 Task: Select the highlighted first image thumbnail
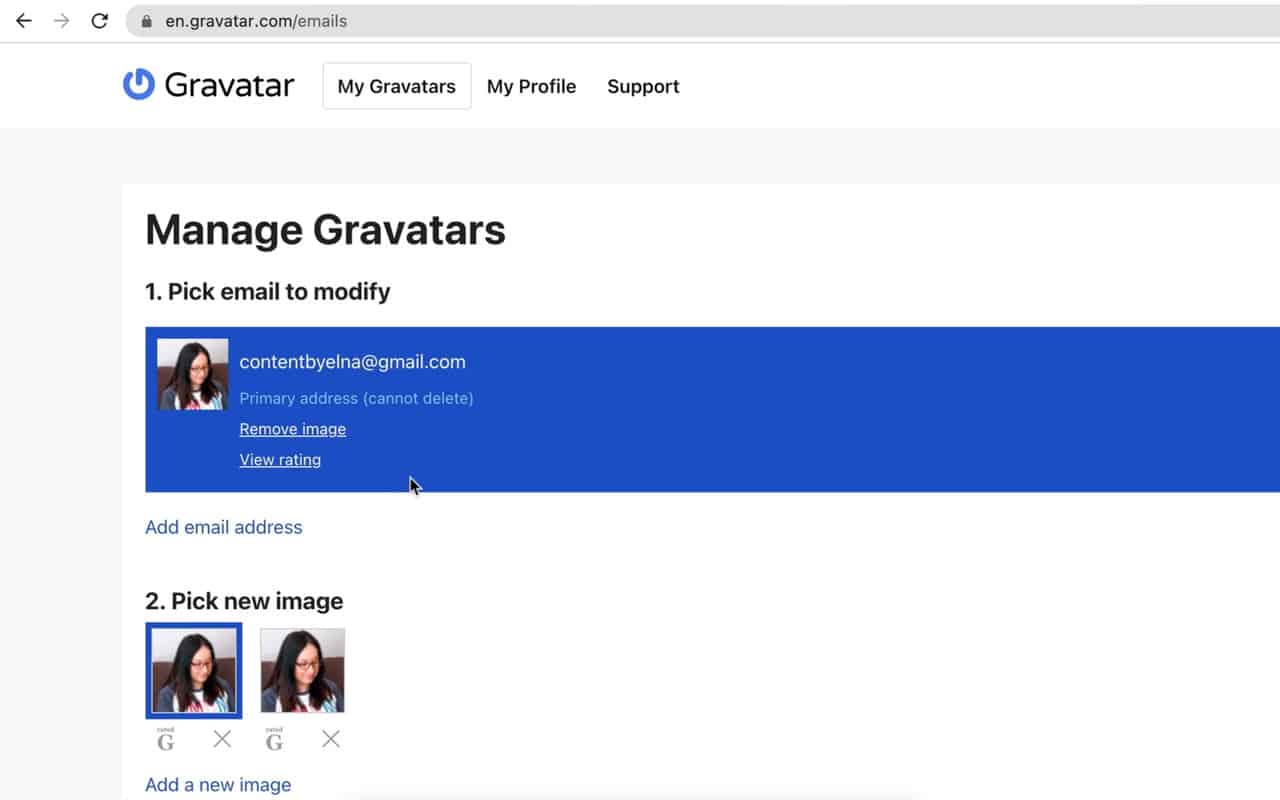(193, 670)
